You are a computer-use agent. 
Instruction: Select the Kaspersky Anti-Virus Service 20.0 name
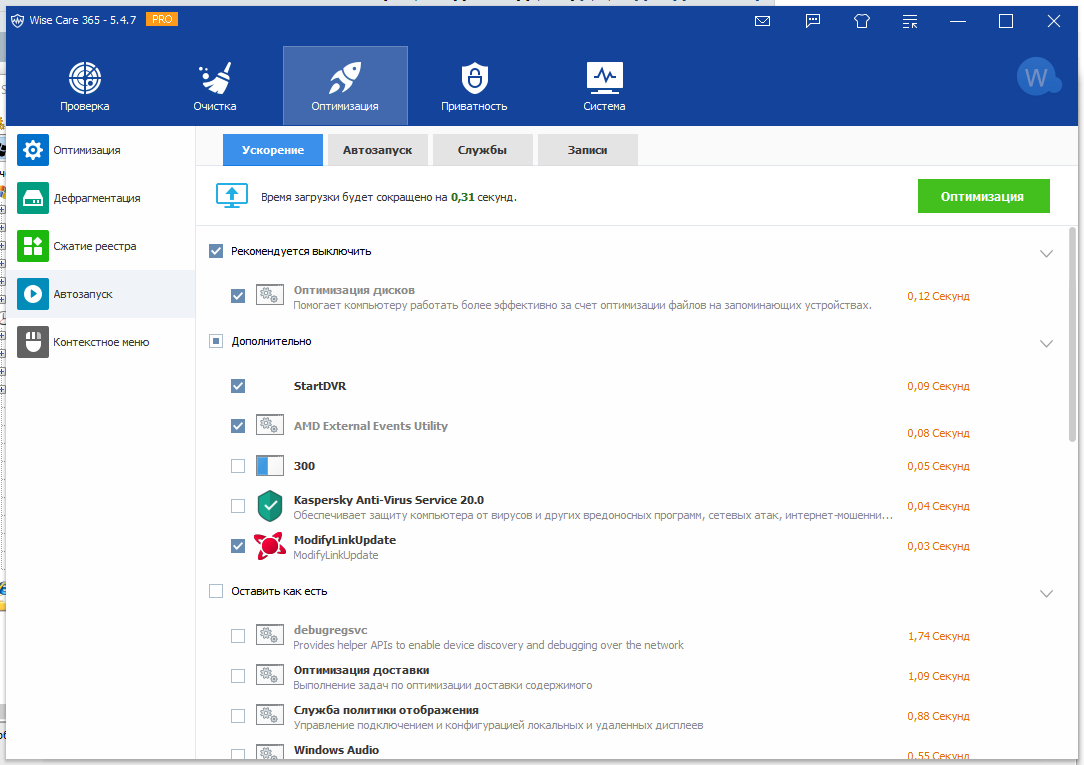coord(389,500)
